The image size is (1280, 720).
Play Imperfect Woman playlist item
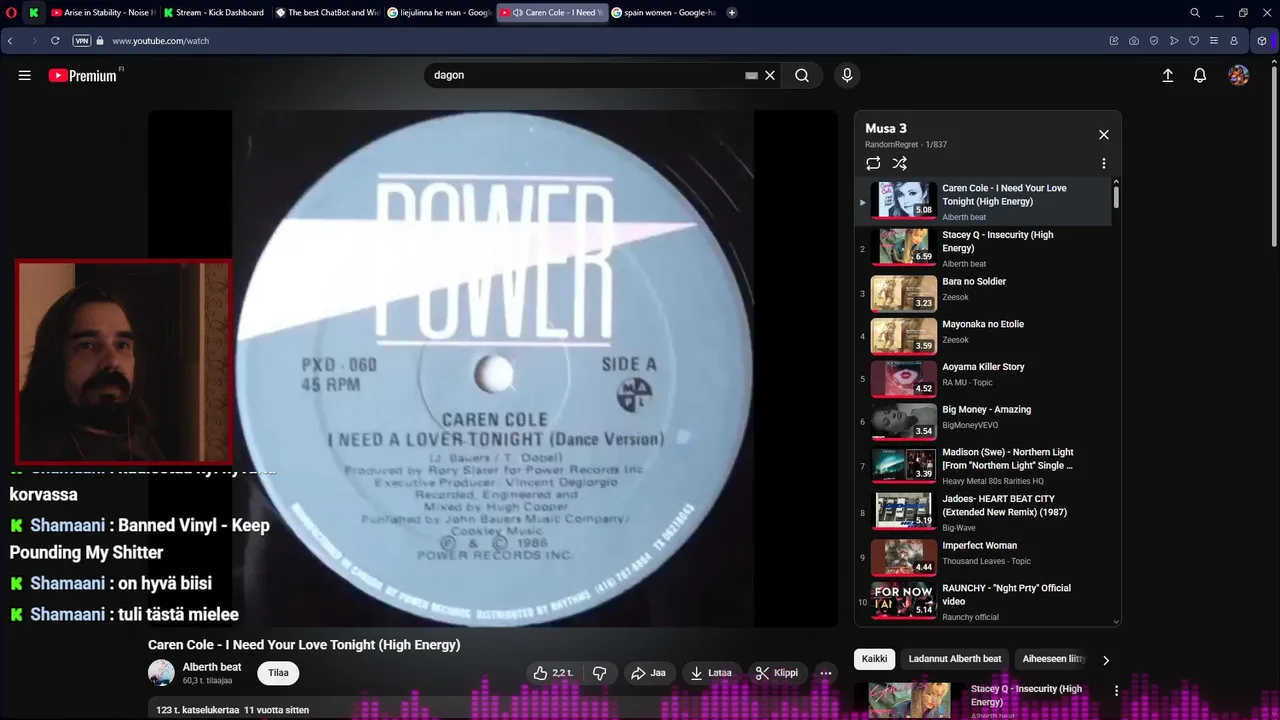985,557
